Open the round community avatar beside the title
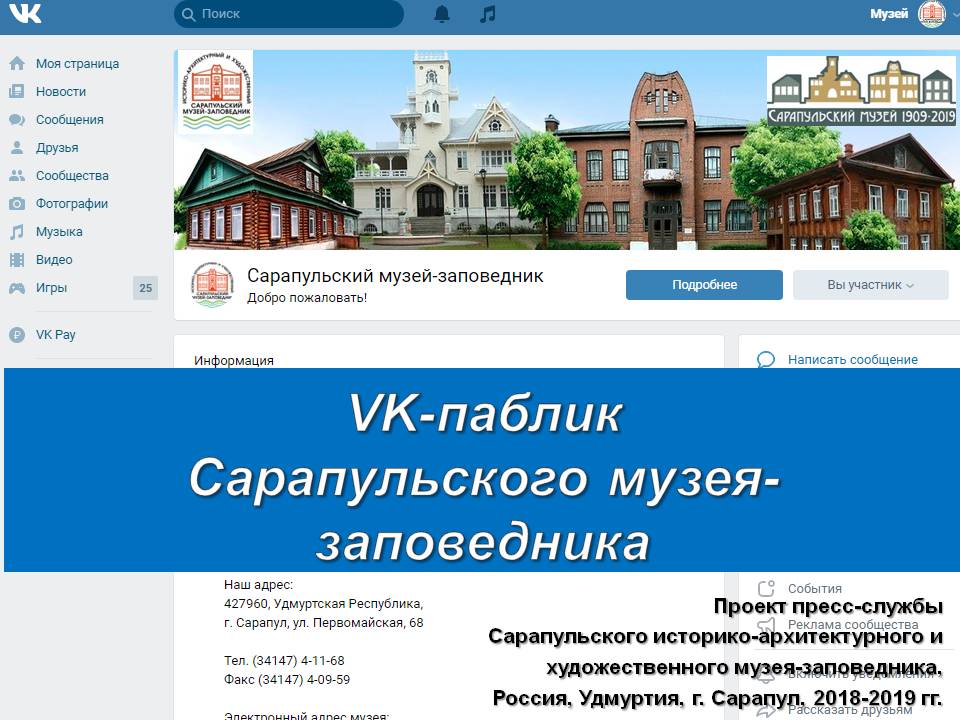960x720 pixels. pos(212,285)
